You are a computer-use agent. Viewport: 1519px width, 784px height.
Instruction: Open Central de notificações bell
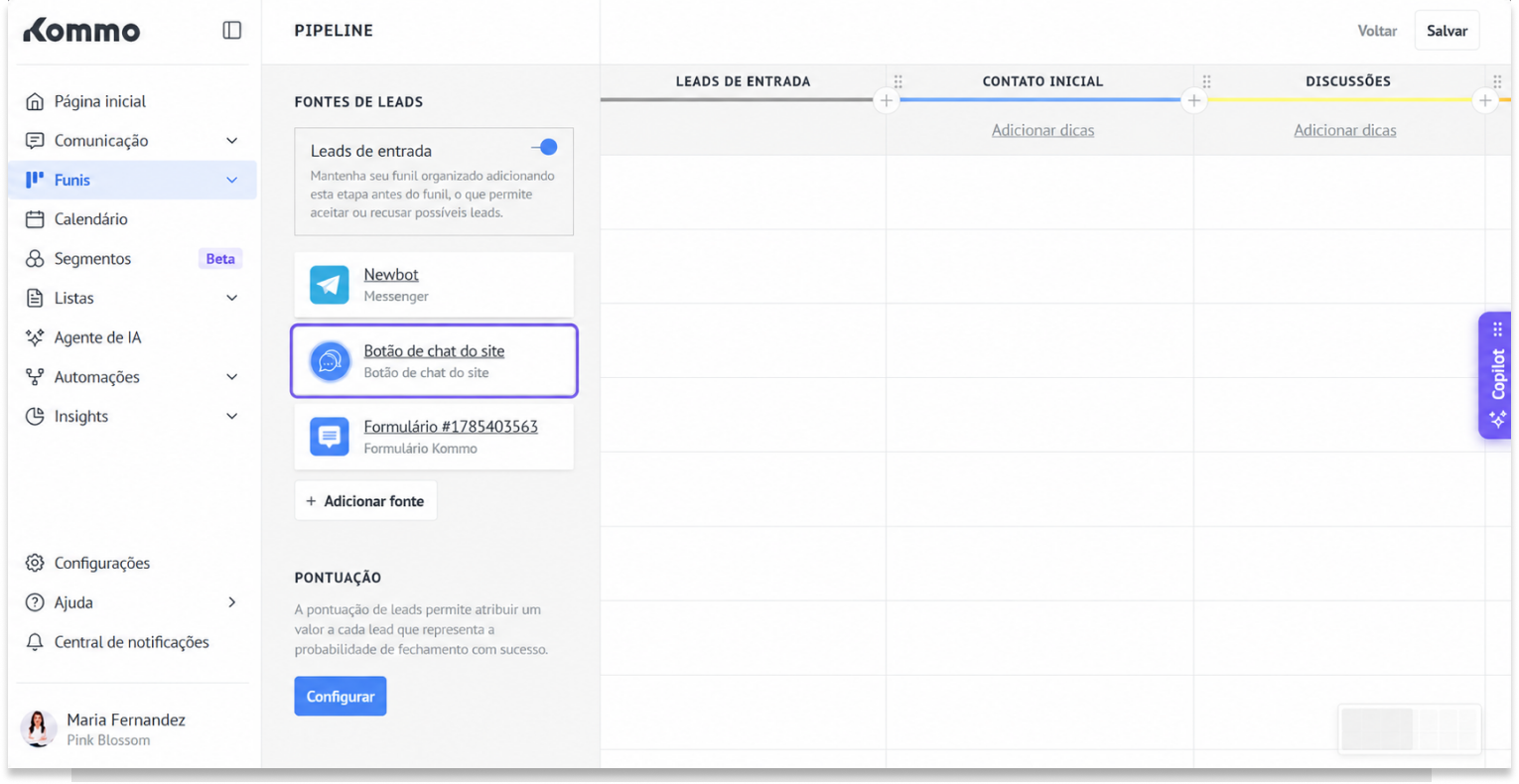(35, 642)
